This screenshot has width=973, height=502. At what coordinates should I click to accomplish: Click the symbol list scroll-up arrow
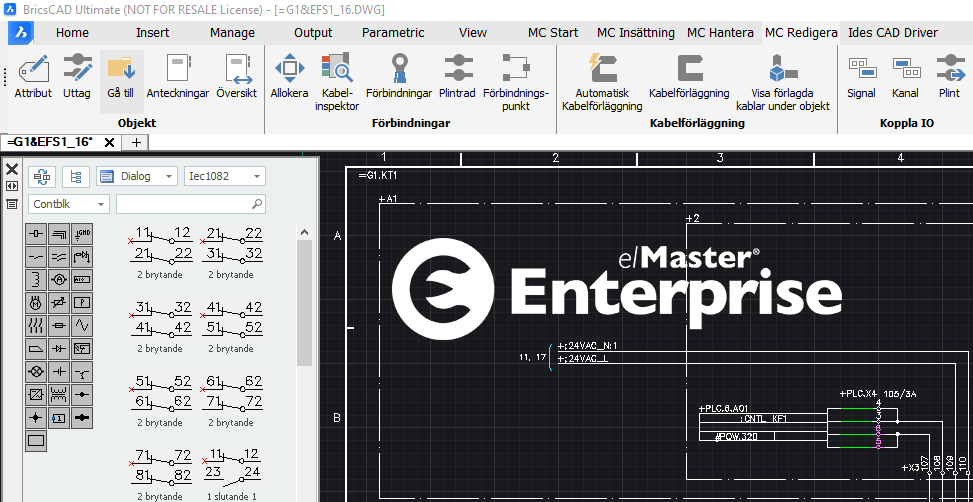[304, 232]
